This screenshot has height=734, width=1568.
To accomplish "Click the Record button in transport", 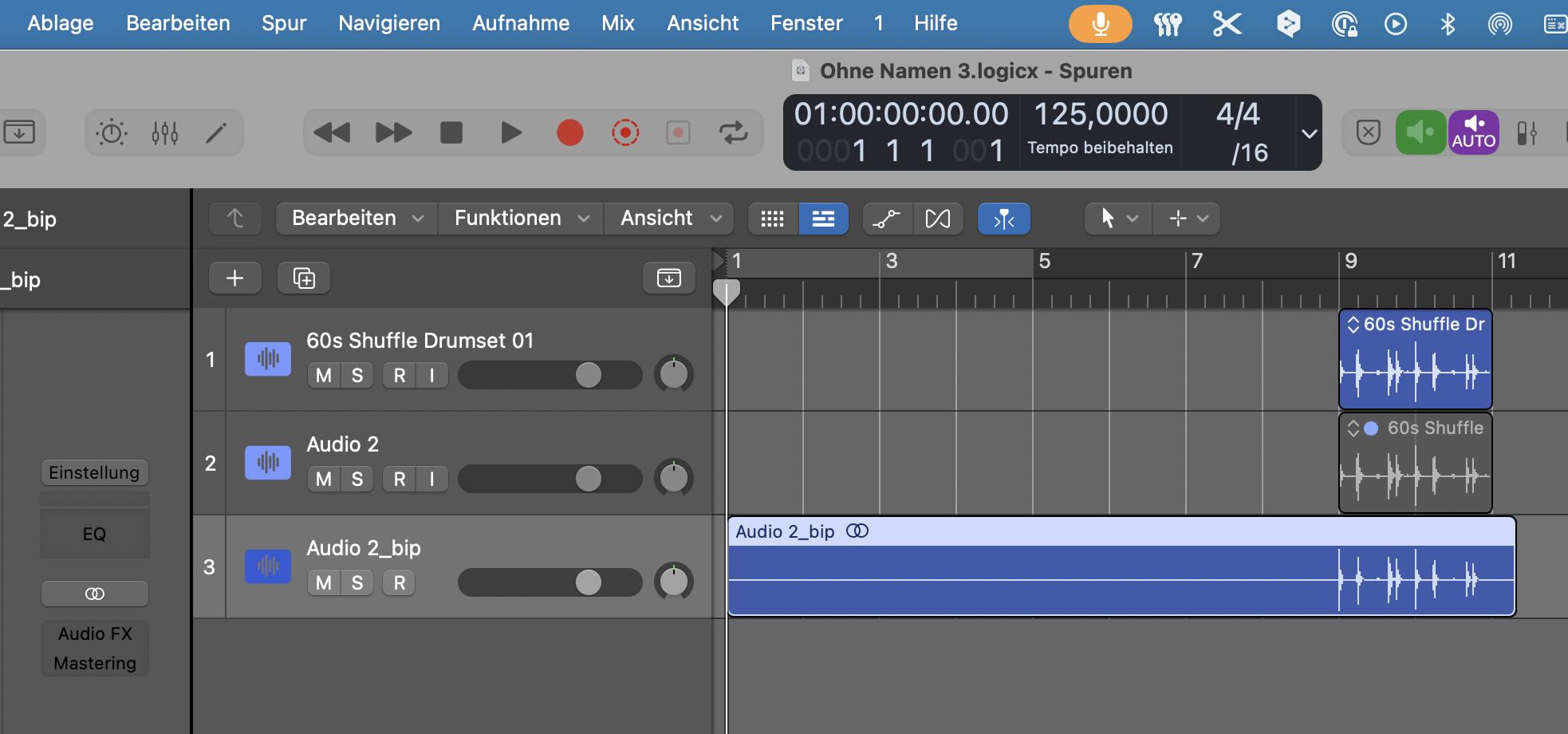I will (569, 132).
